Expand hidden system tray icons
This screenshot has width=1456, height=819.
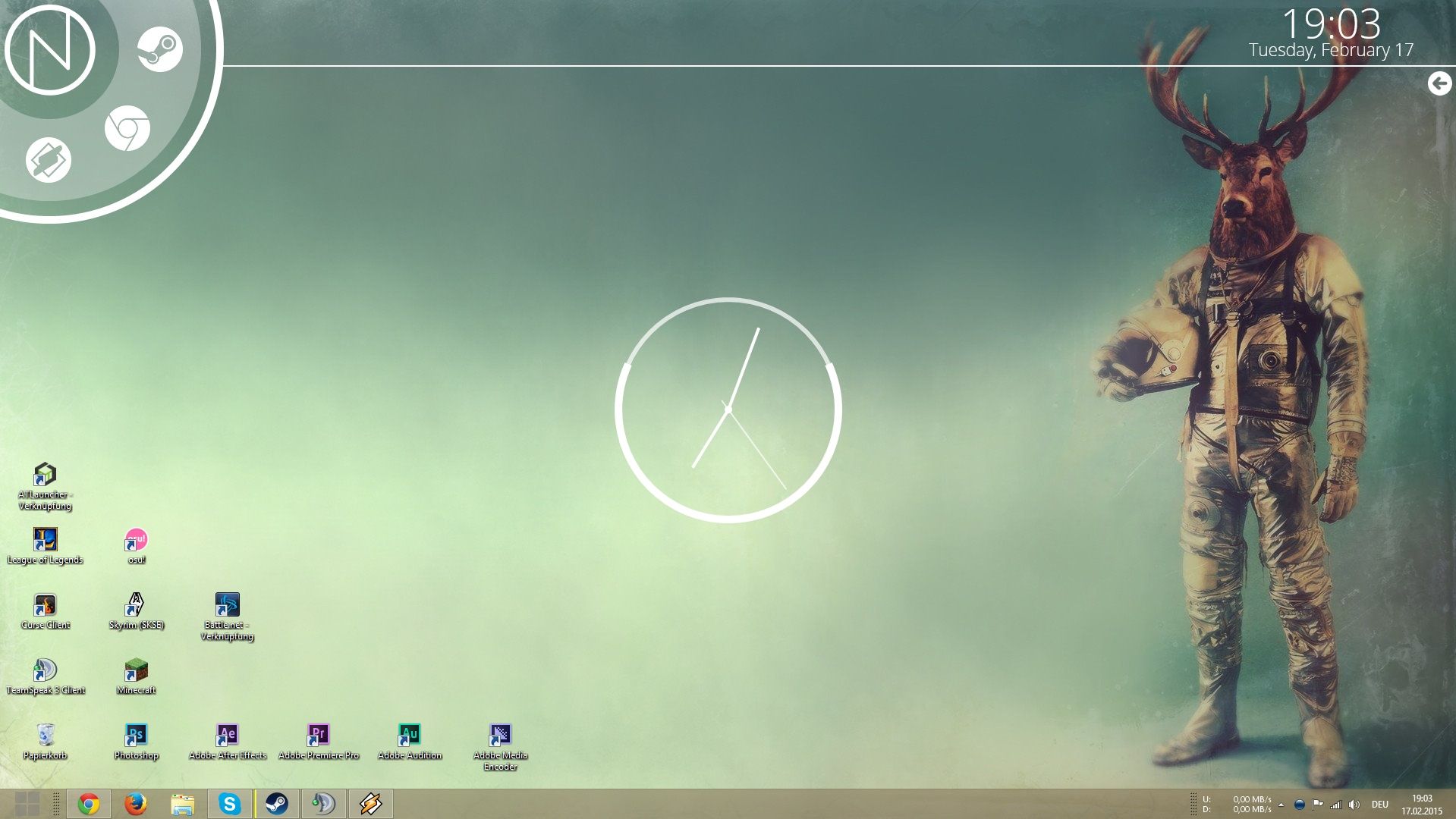coord(1281,805)
